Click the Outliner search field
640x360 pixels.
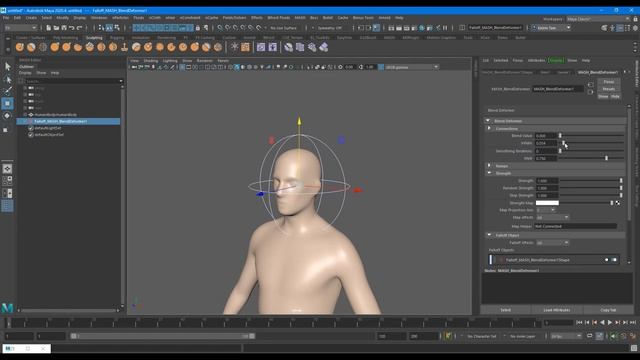coord(72,81)
